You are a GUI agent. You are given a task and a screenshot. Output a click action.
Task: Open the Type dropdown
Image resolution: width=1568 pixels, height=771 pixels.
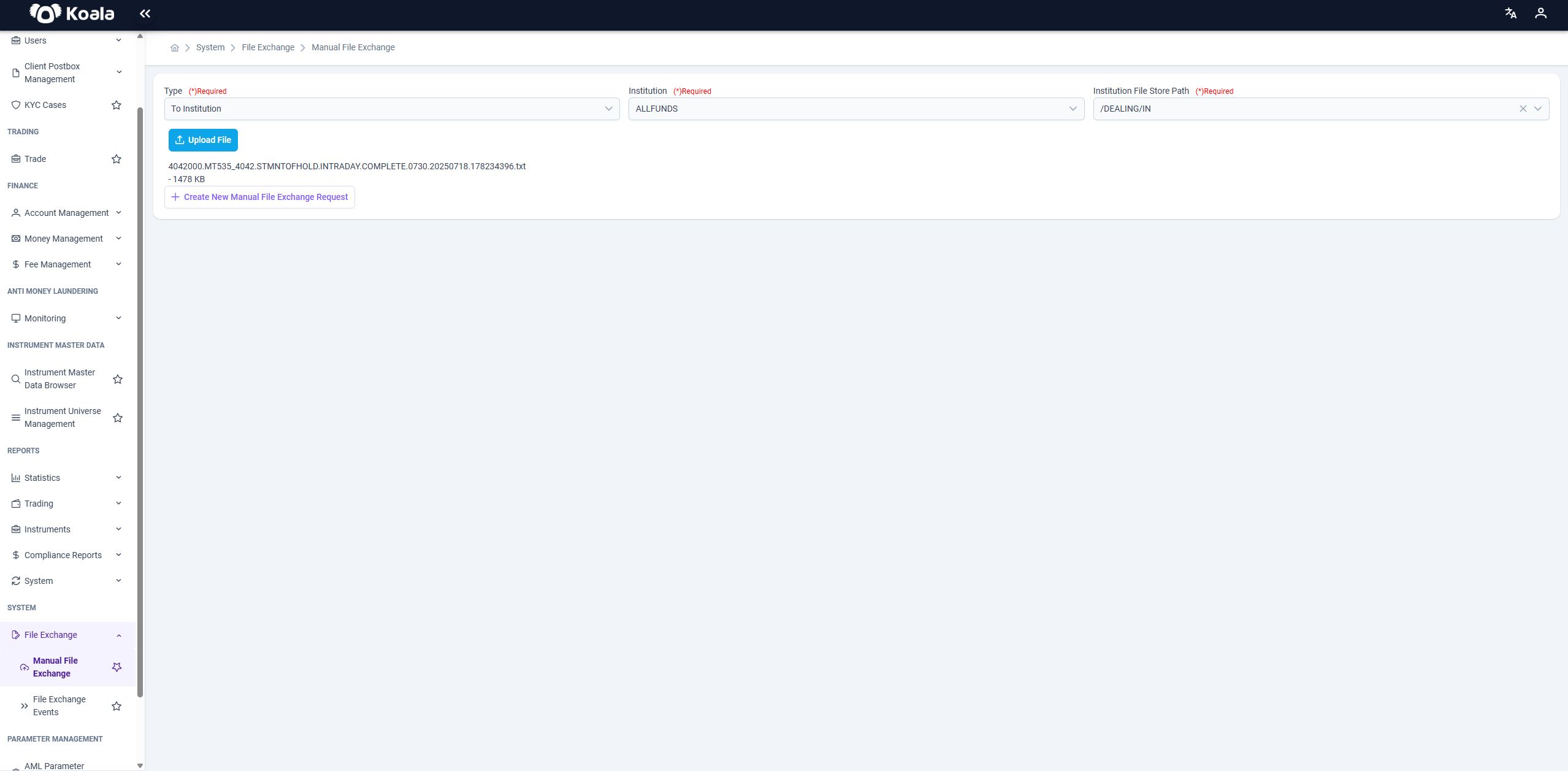pyautogui.click(x=392, y=109)
